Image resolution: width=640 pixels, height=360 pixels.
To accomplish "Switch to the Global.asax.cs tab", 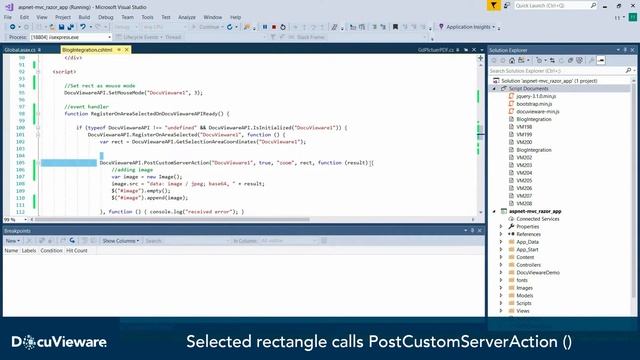I will point(20,50).
